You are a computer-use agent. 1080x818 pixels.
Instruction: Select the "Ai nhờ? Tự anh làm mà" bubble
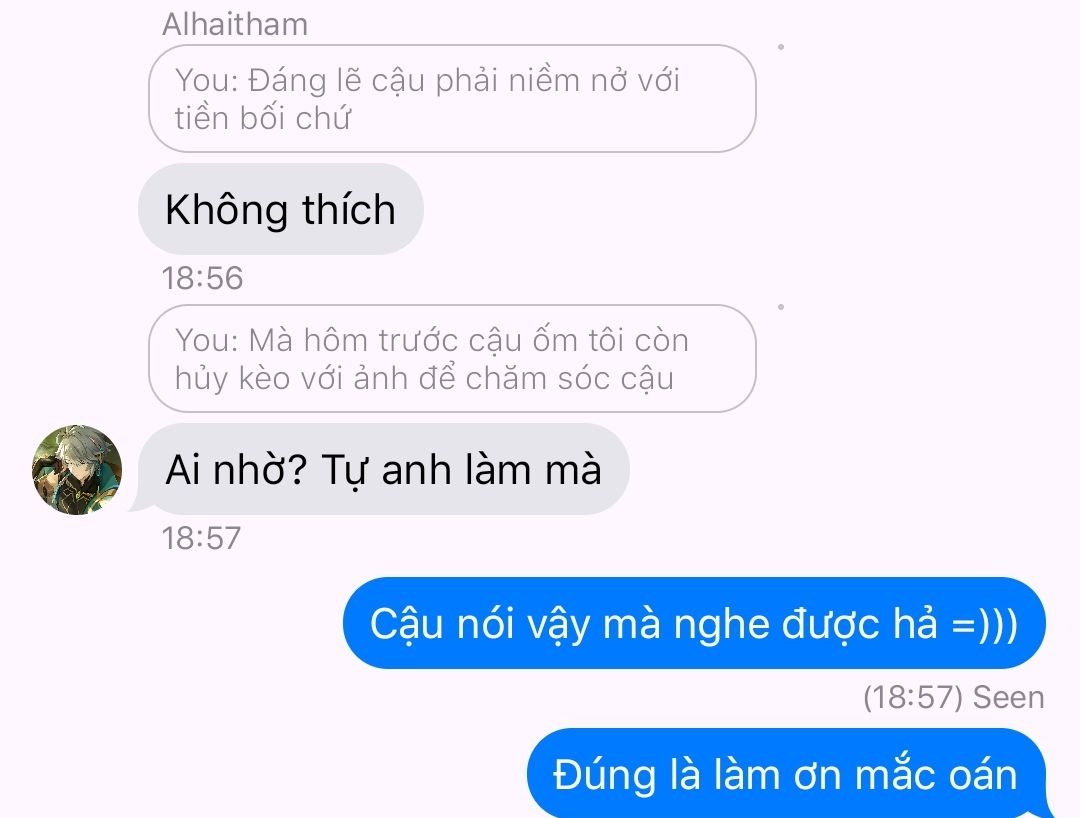384,470
